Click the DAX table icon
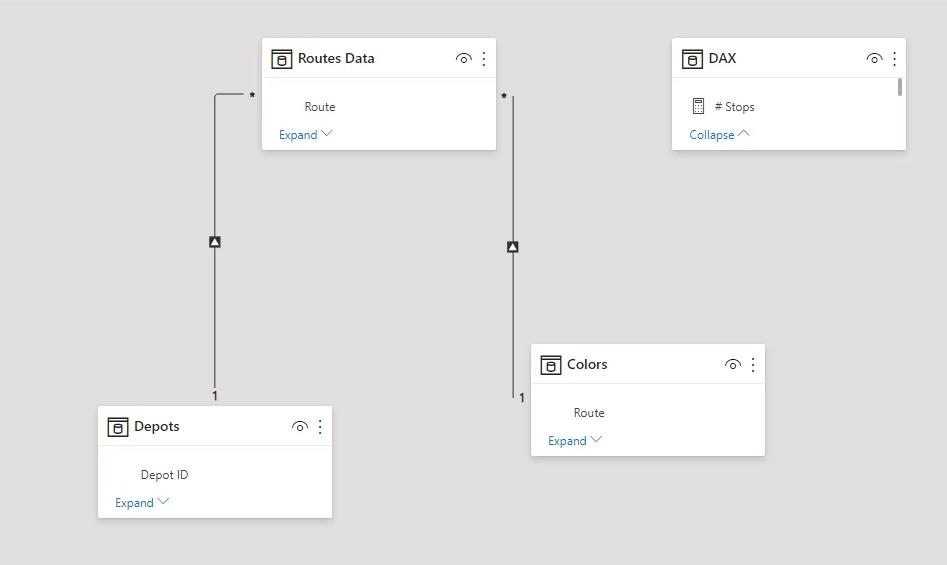The image size is (947, 565). coord(692,59)
